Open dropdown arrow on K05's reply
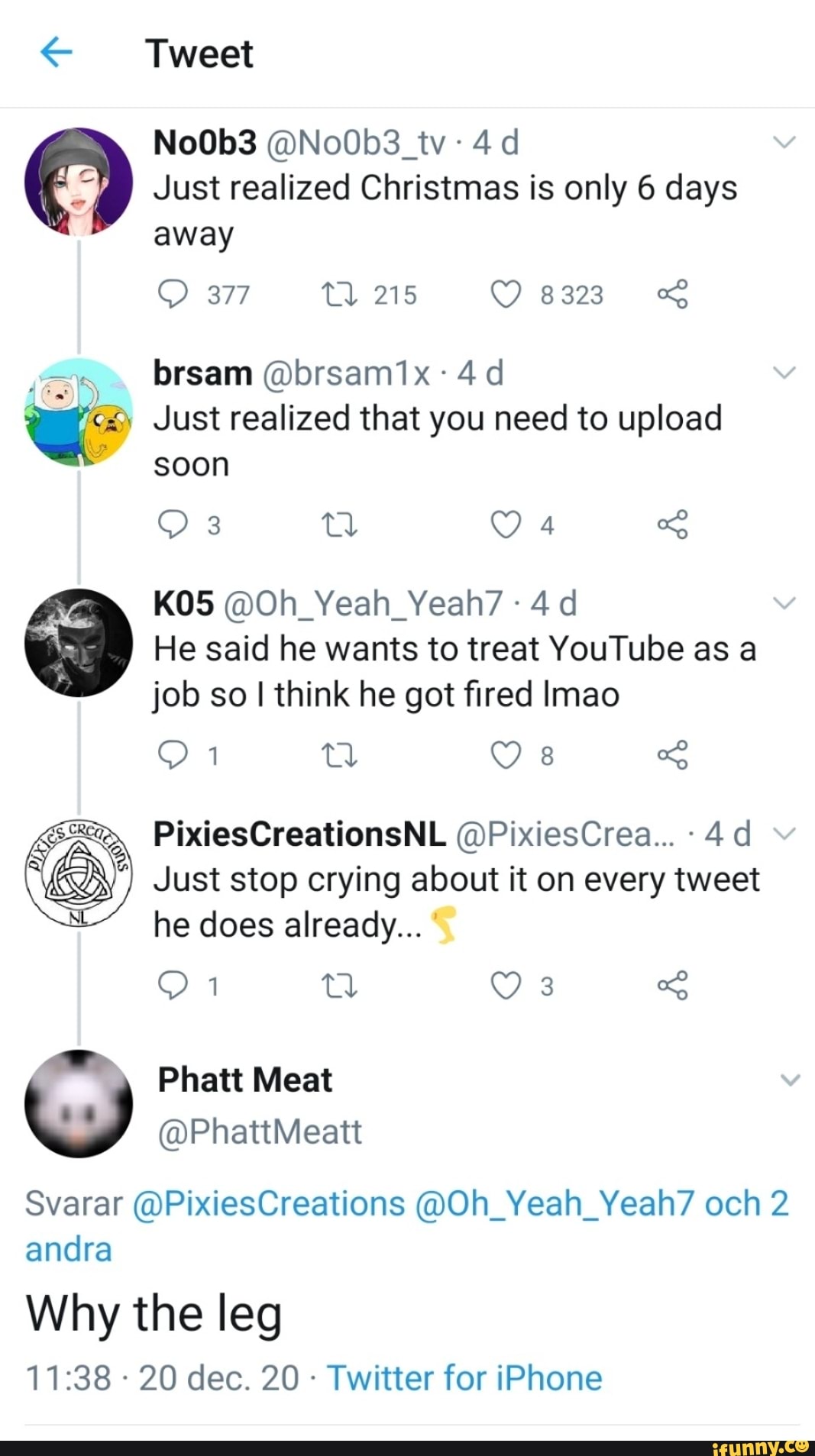The width and height of the screenshot is (815, 1456). (784, 602)
